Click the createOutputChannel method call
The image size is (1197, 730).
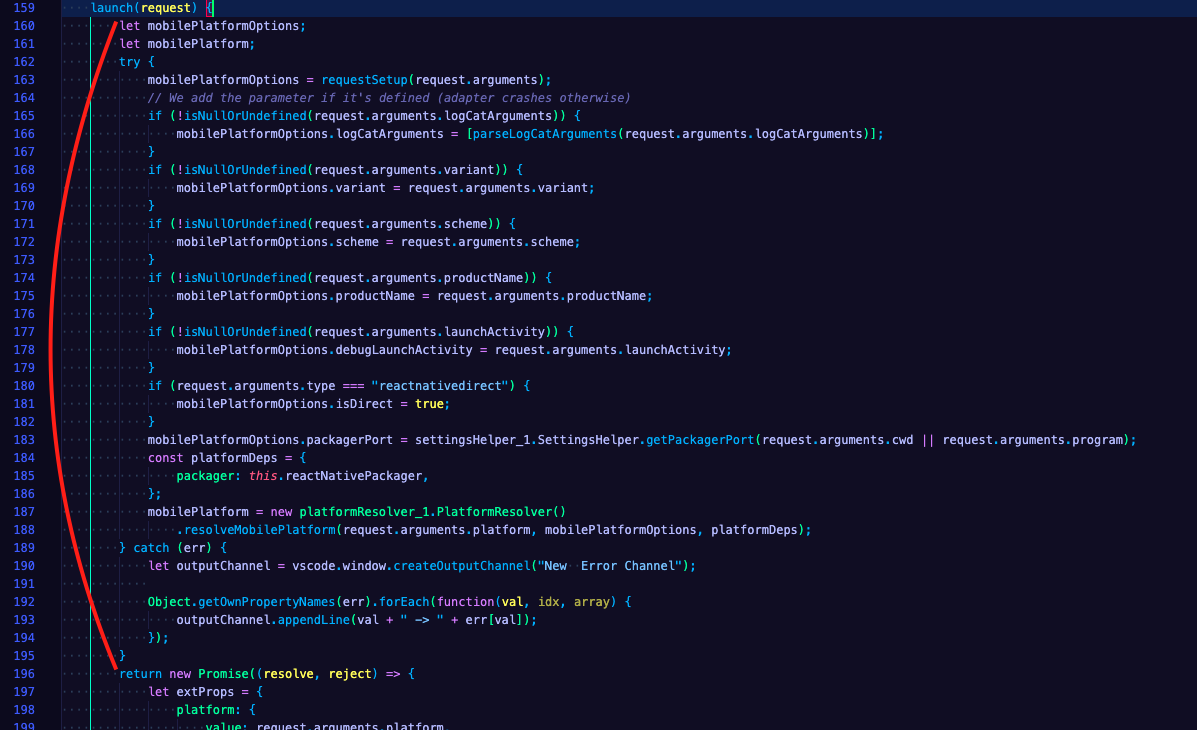462,566
